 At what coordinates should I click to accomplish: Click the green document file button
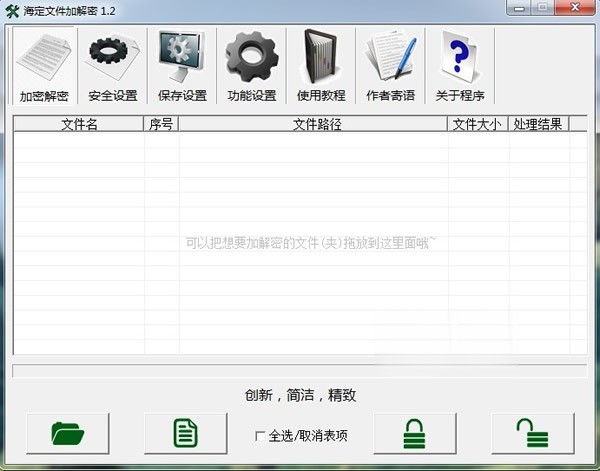pos(185,434)
